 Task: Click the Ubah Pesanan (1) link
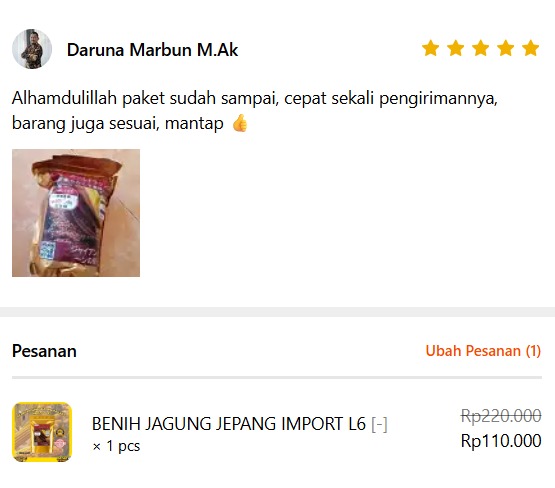pyautogui.click(x=483, y=351)
